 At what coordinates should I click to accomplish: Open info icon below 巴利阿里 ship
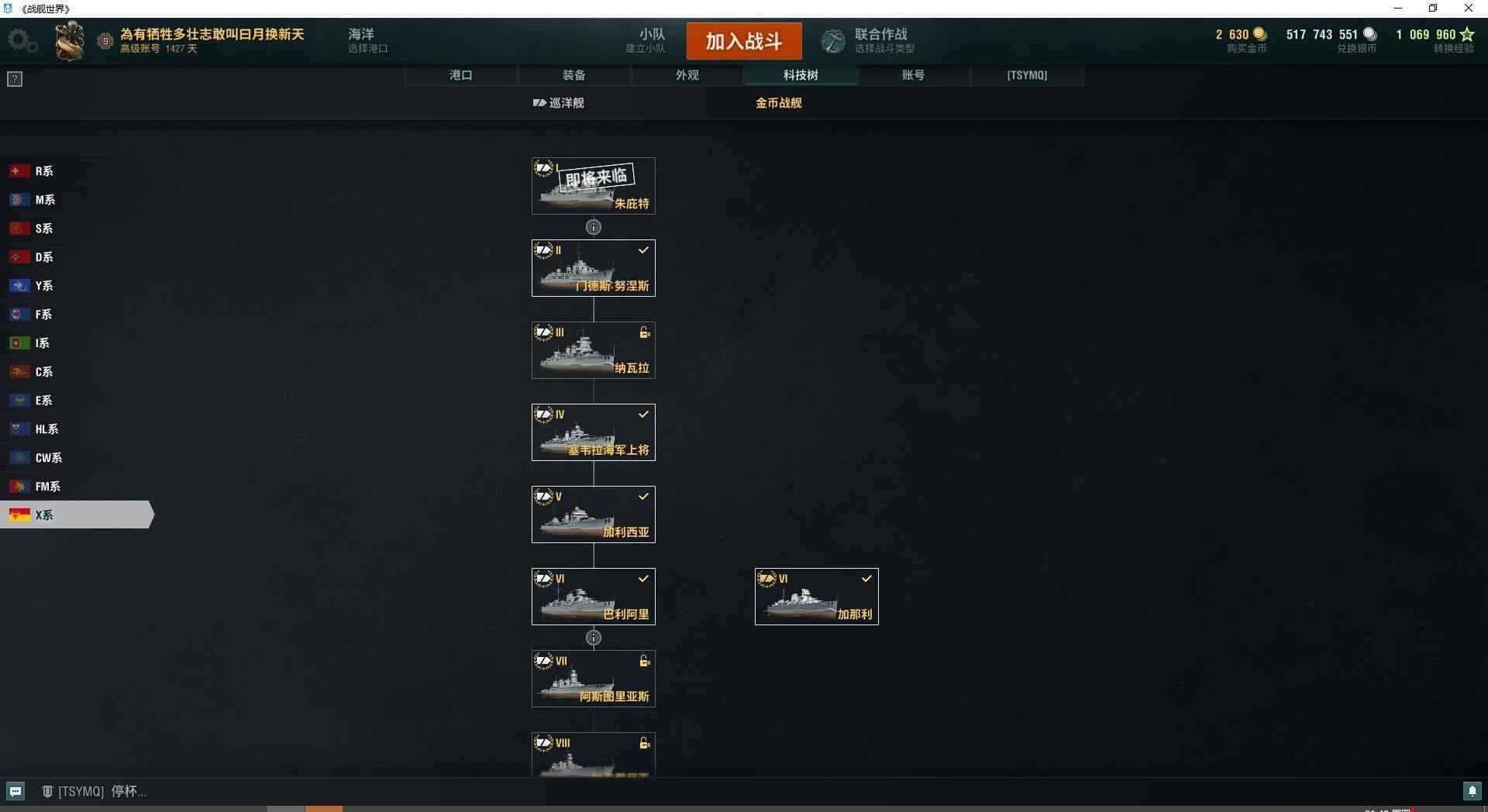point(594,638)
